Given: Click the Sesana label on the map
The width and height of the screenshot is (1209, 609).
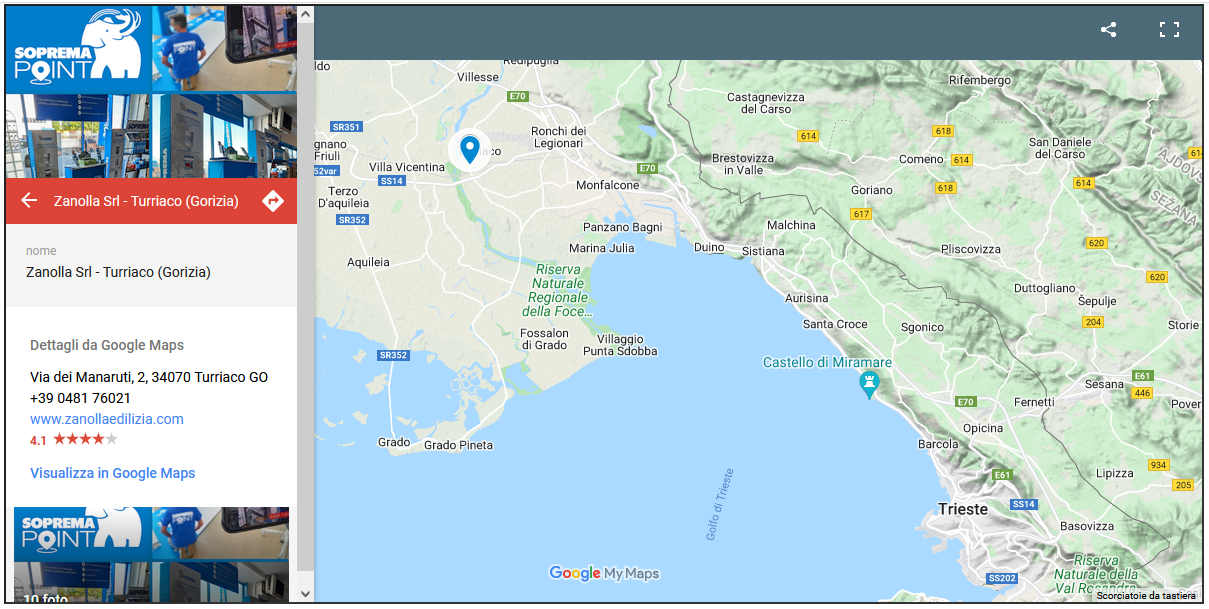Looking at the screenshot, I should (1104, 384).
